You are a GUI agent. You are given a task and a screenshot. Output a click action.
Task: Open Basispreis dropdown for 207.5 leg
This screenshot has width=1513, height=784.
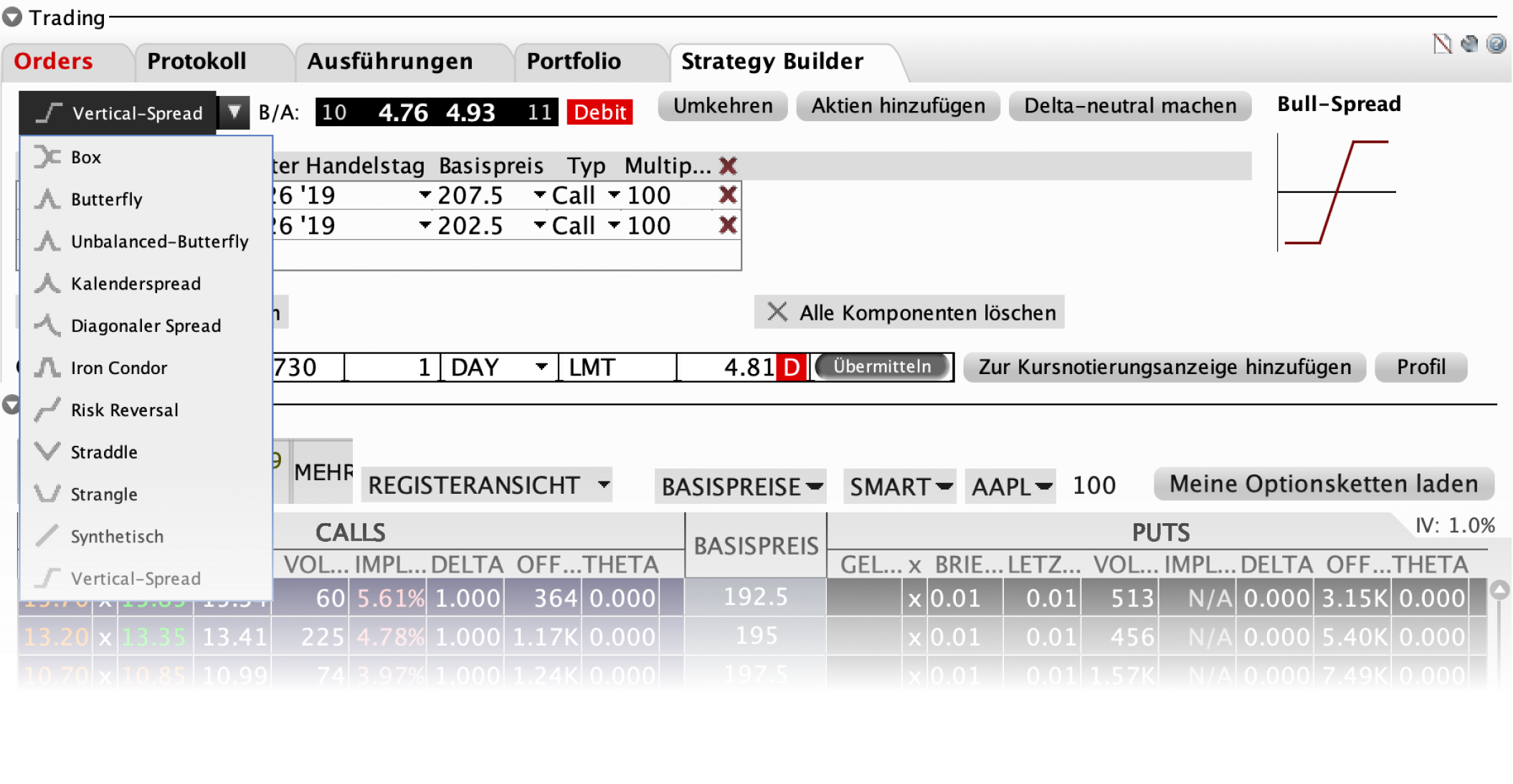[539, 194]
